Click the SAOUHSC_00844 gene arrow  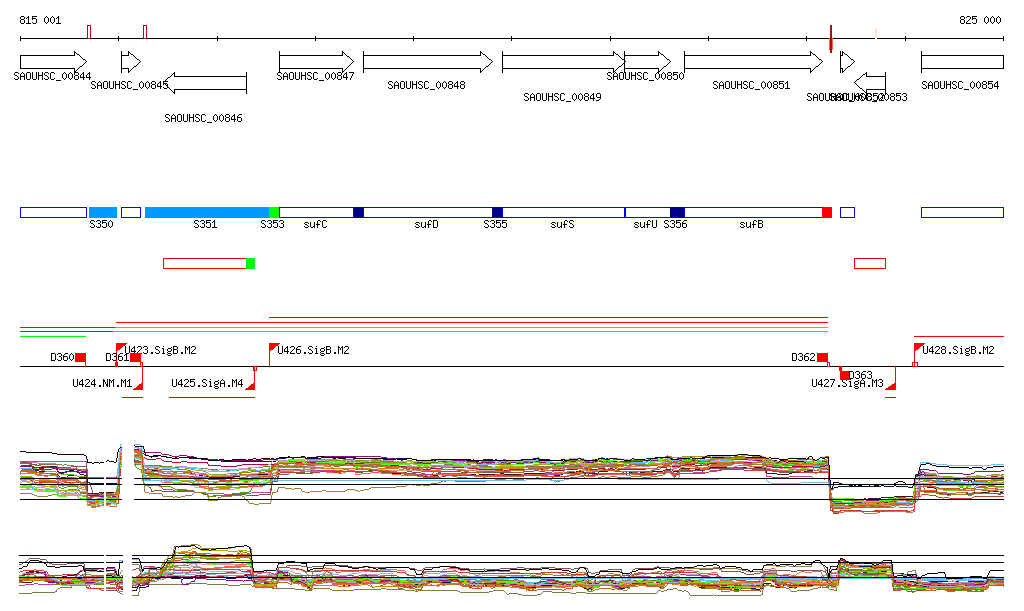53,62
